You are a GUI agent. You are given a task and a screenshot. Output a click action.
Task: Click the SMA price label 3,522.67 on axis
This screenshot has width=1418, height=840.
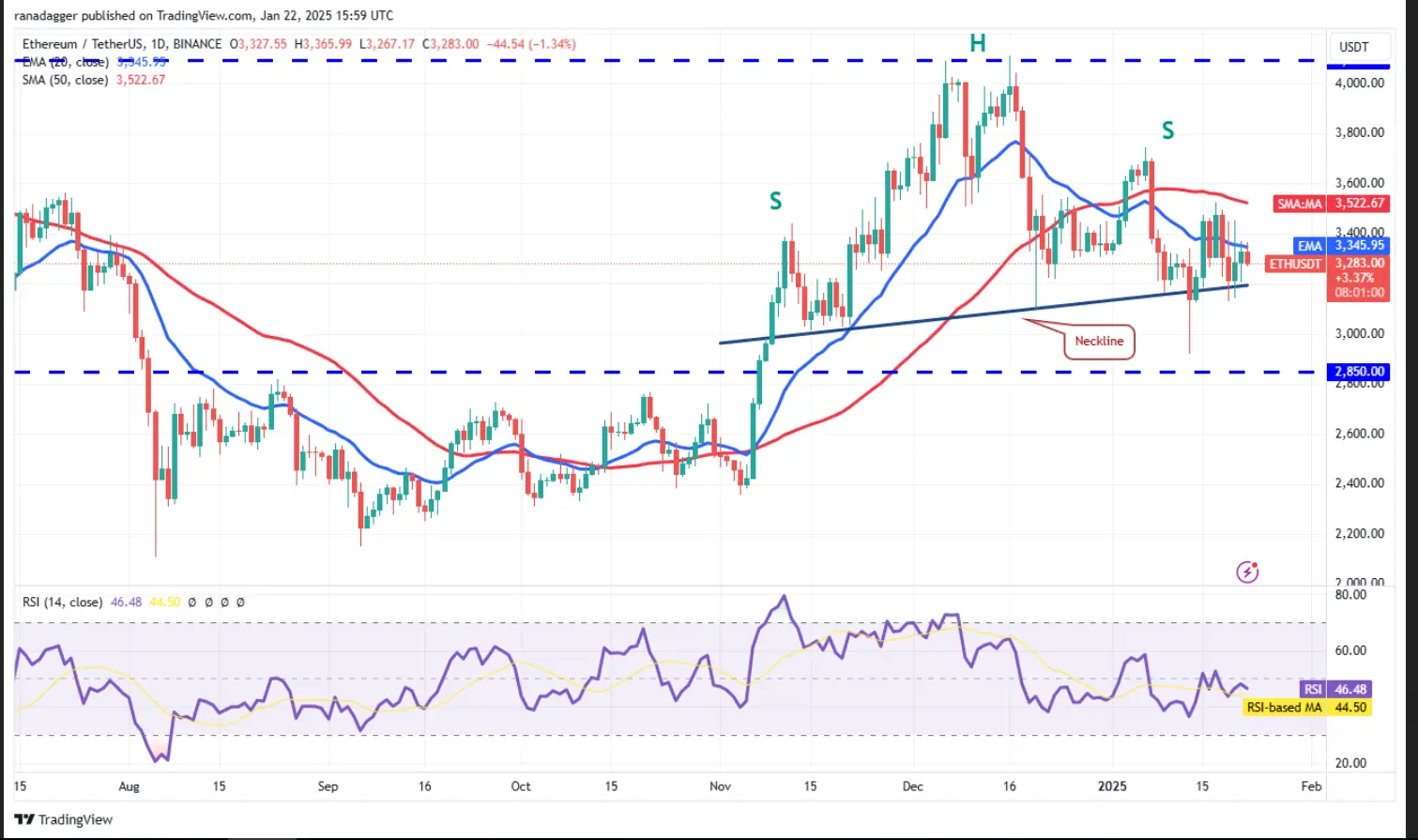pyautogui.click(x=1360, y=204)
